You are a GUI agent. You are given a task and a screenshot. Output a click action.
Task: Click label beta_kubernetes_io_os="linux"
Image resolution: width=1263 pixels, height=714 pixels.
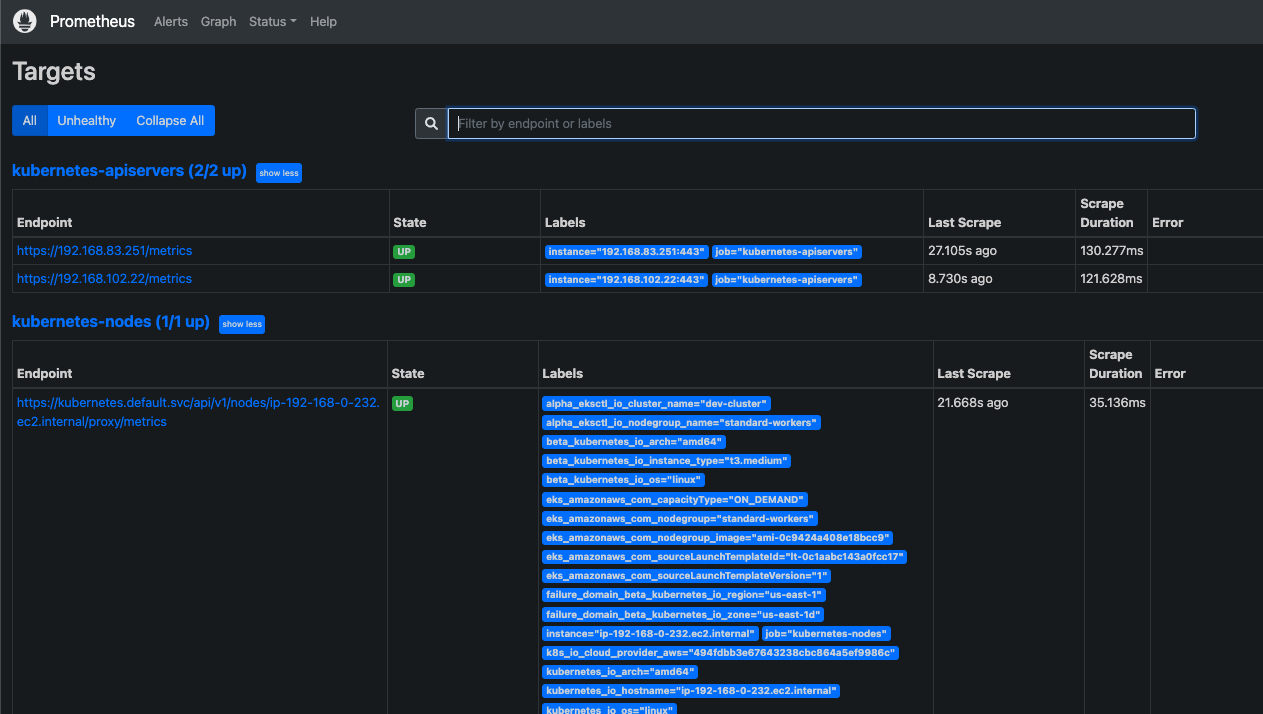tap(622, 479)
